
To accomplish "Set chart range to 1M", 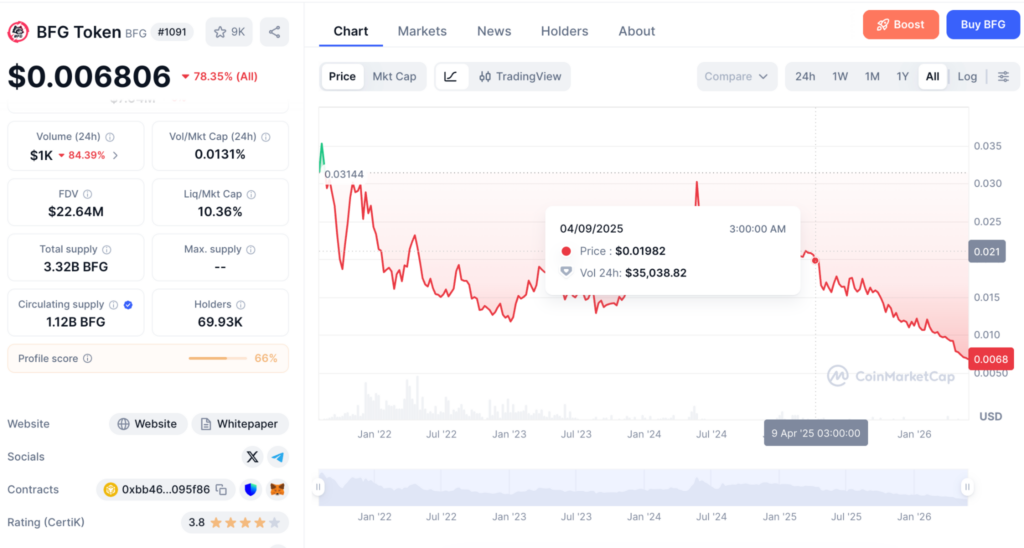I will point(872,76).
